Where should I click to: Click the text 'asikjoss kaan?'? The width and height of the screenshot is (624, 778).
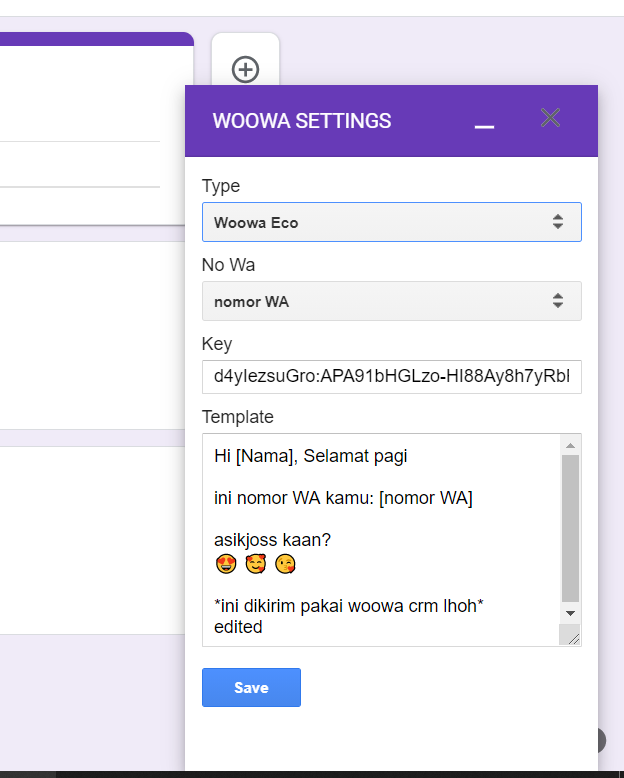pos(272,540)
